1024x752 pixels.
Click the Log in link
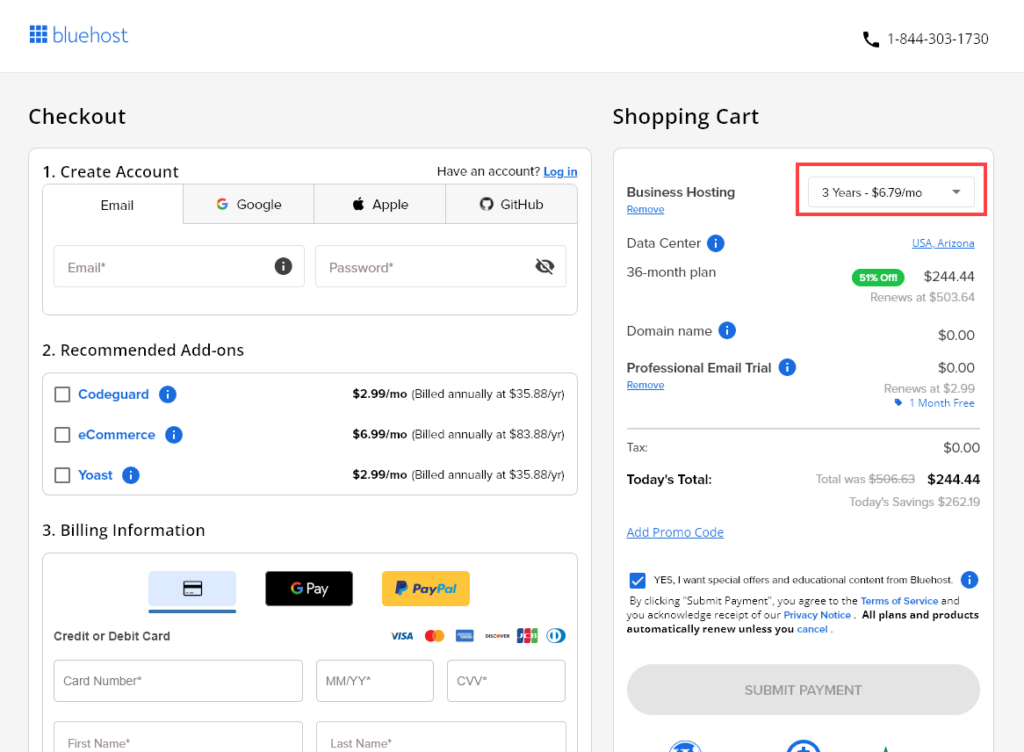click(x=560, y=171)
